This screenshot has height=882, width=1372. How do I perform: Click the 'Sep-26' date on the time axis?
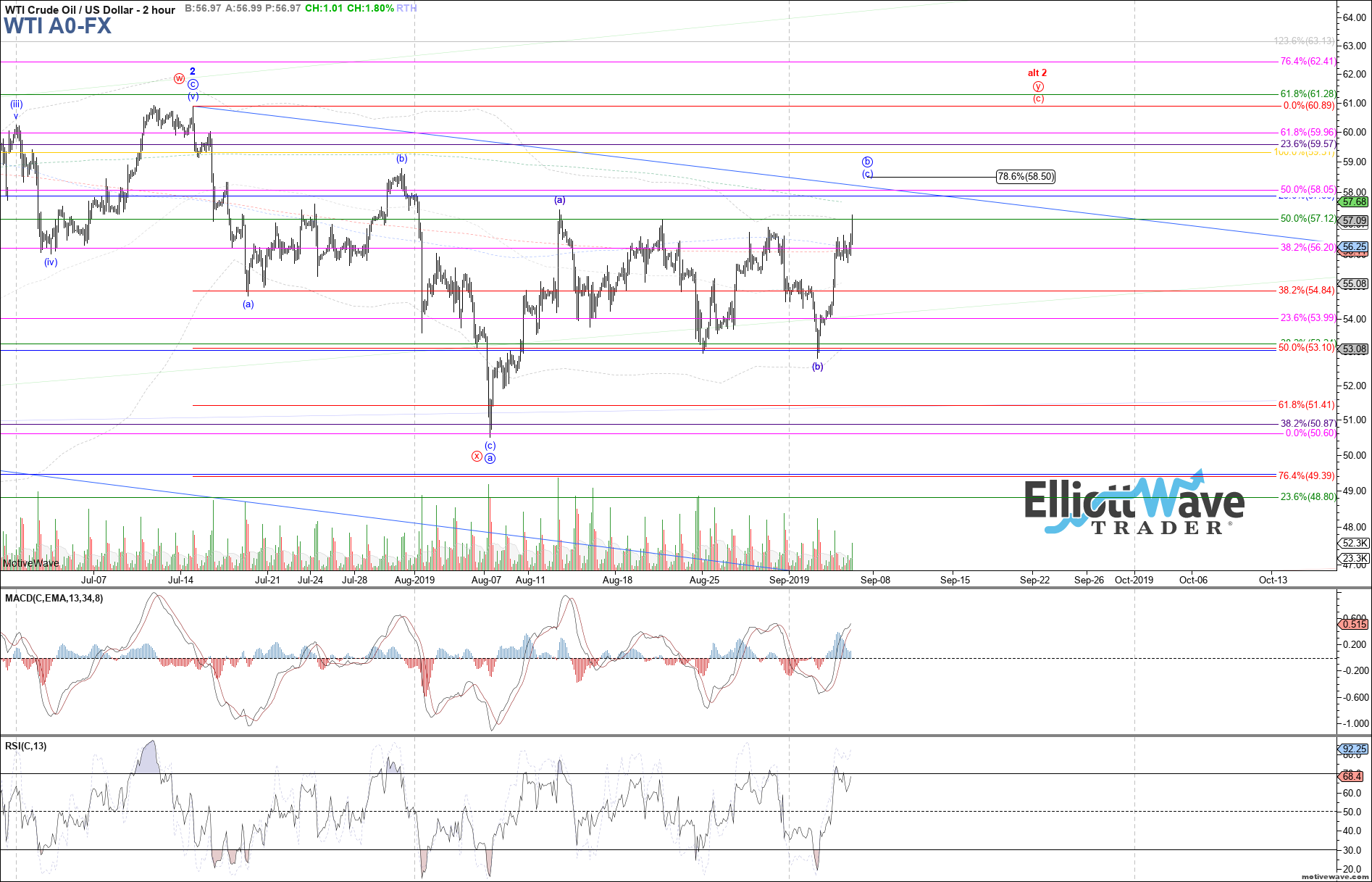(1089, 580)
